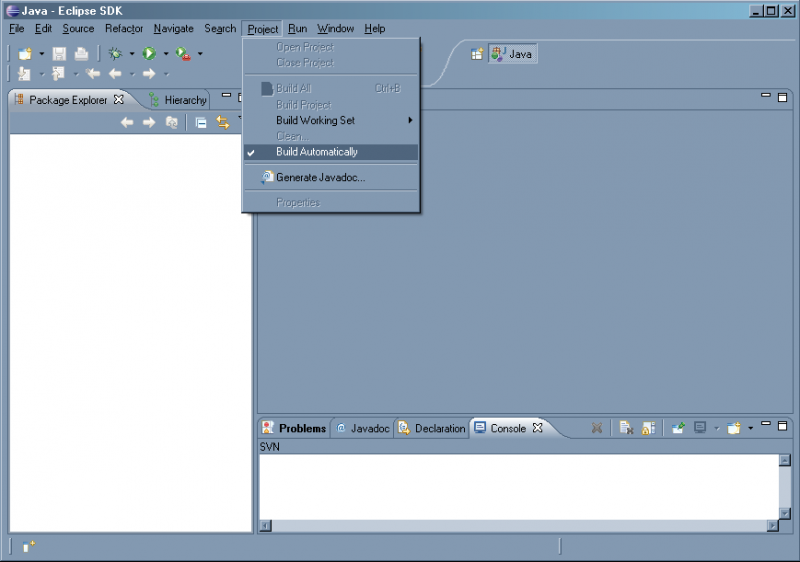The width and height of the screenshot is (800, 562).
Task: Click the Pin Console icon
Action: tap(678, 428)
